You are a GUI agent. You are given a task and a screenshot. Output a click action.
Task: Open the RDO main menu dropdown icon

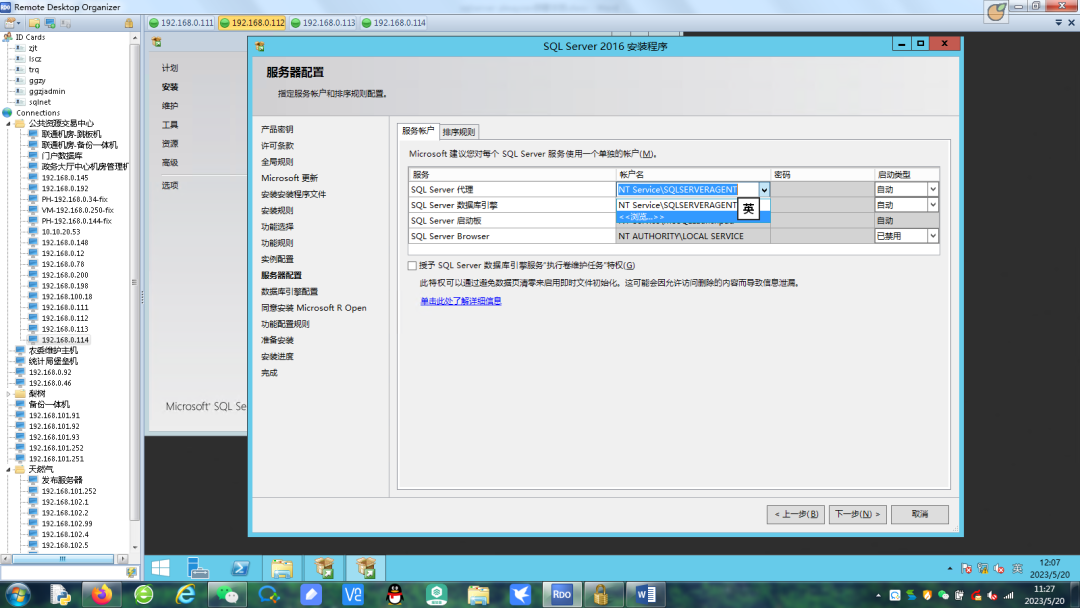coord(12,23)
